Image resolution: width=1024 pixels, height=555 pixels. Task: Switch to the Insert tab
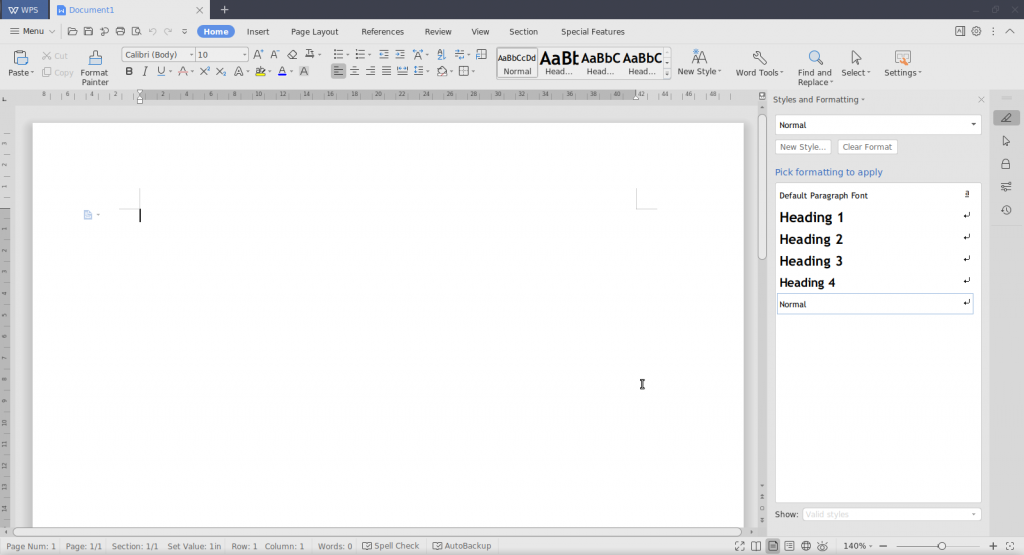pos(258,31)
